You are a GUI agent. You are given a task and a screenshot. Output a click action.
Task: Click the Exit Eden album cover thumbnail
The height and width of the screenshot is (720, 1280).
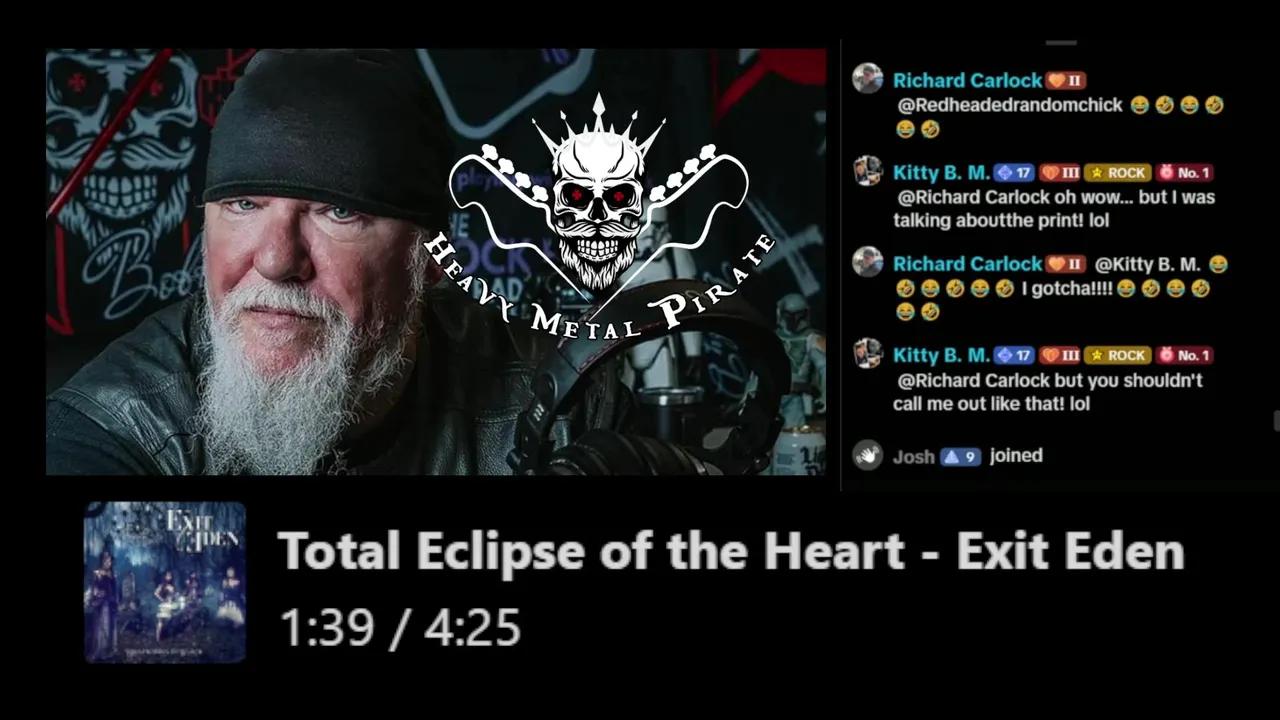pyautogui.click(x=165, y=582)
